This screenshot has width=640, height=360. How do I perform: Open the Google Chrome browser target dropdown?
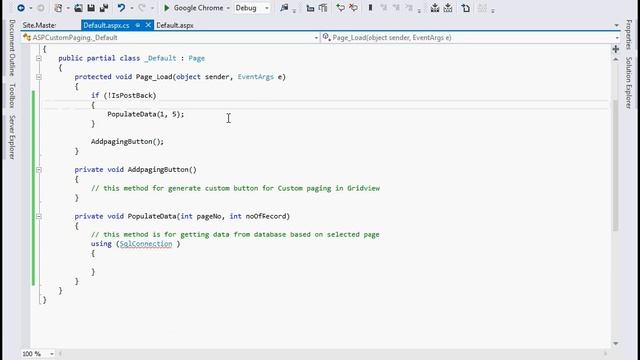(x=228, y=8)
